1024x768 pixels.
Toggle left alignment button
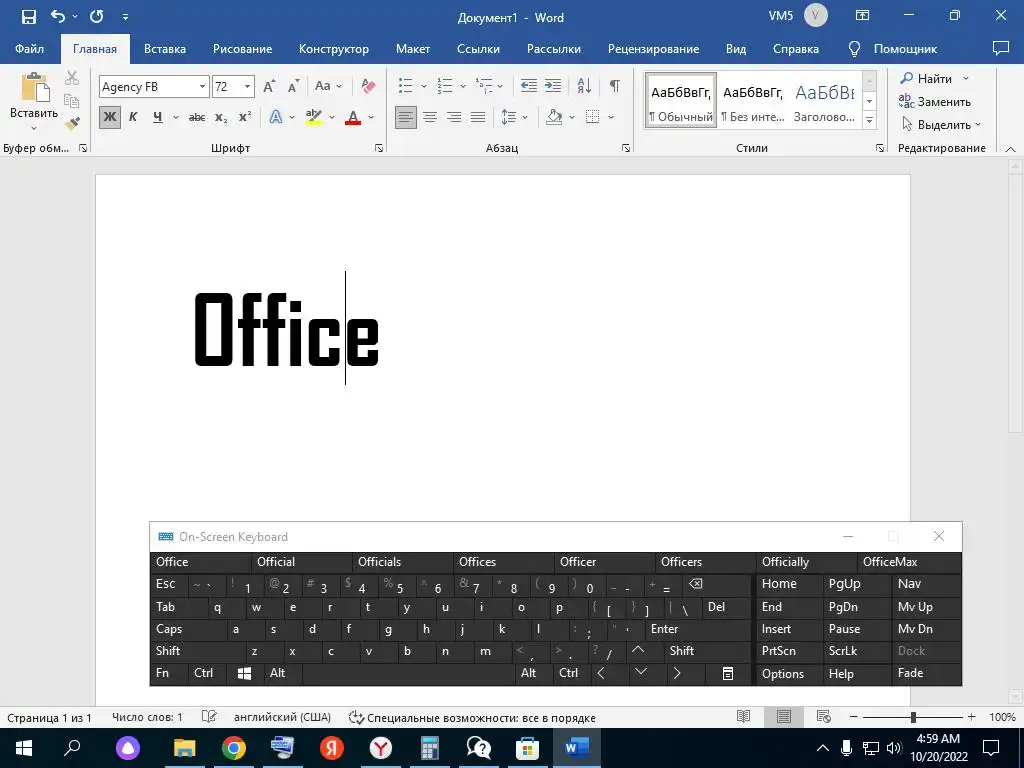click(x=406, y=118)
